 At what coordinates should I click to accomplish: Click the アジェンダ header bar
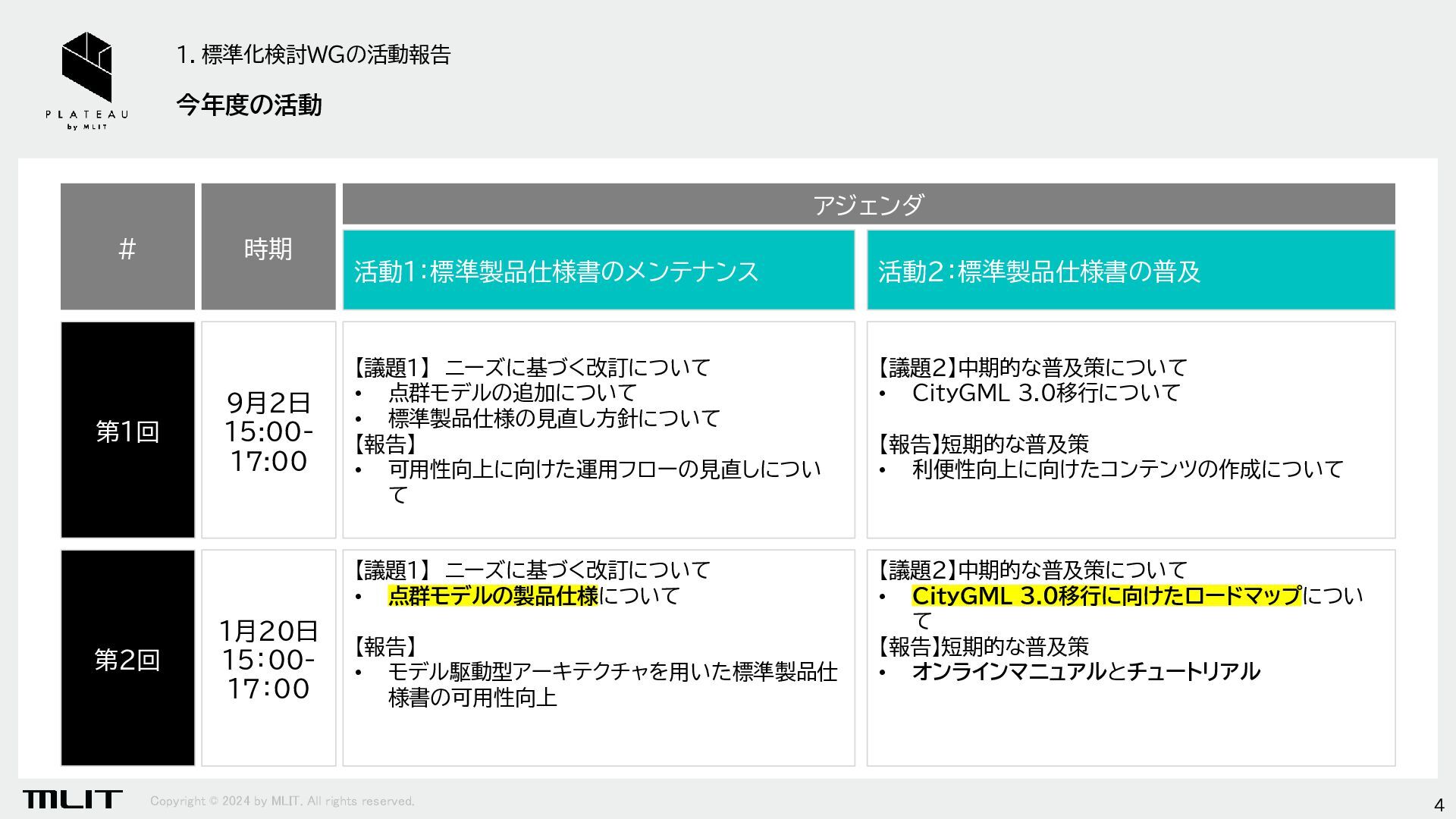pyautogui.click(x=868, y=204)
